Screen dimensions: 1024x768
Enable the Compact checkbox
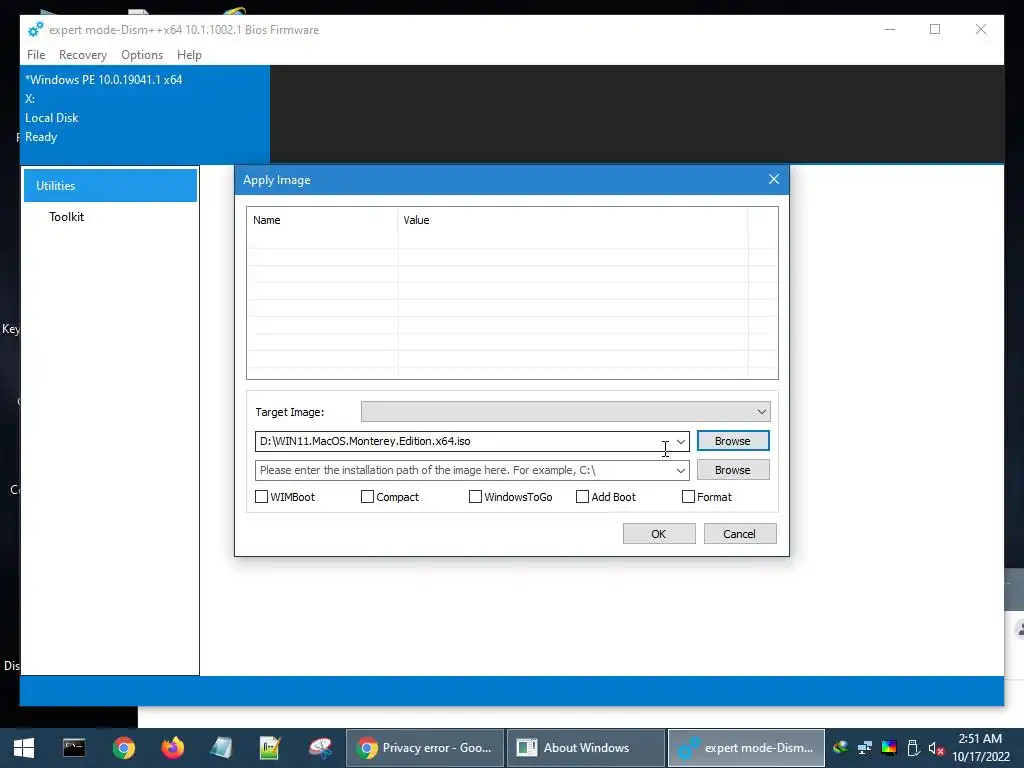(x=367, y=497)
